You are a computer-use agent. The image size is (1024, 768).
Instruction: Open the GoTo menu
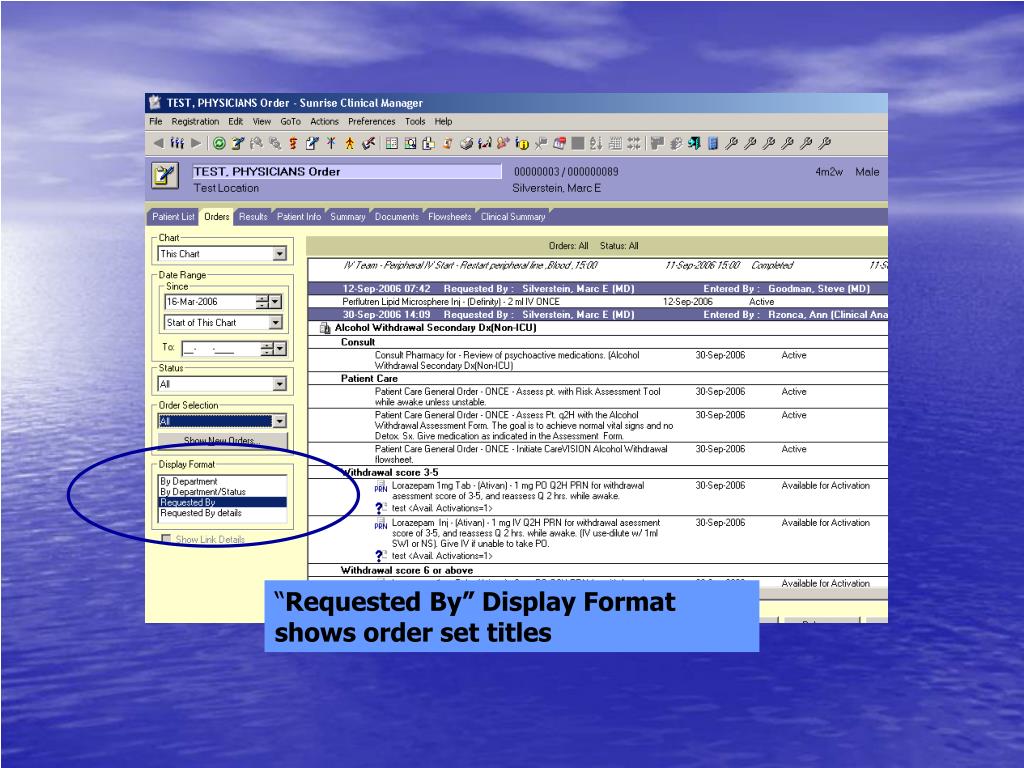(x=291, y=121)
